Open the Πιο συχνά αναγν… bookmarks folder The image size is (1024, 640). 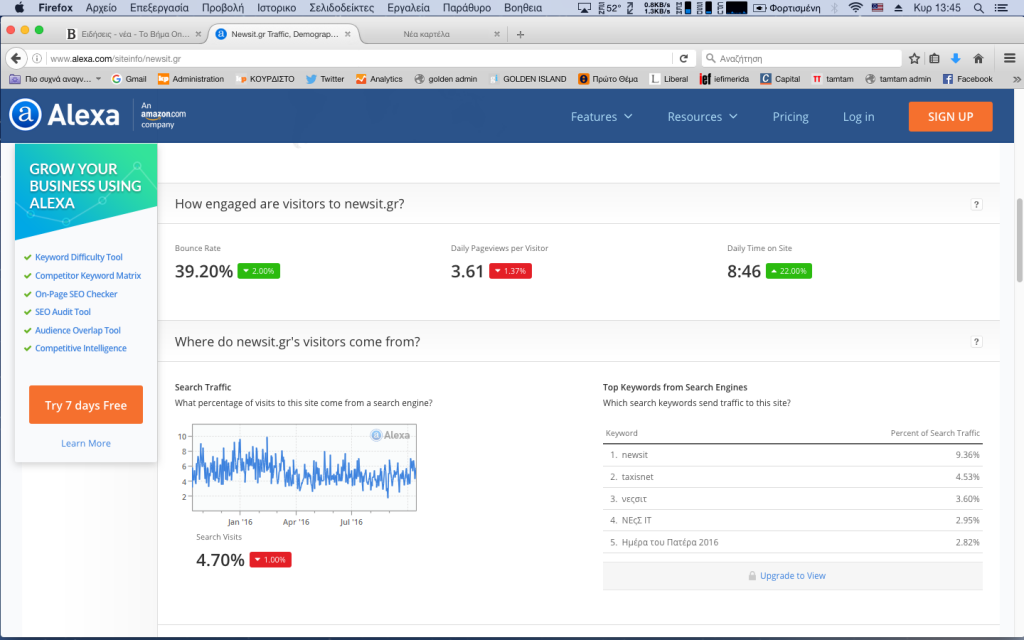pos(56,79)
